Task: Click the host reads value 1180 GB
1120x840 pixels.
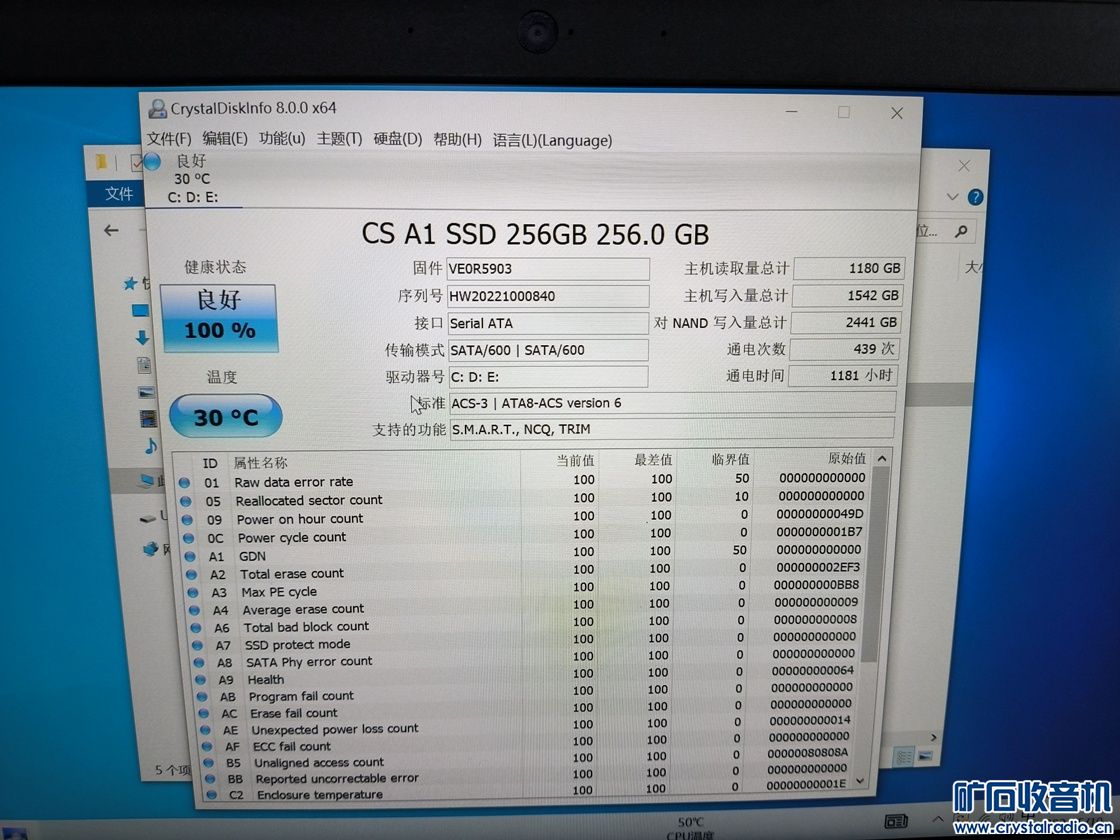Action: [849, 269]
